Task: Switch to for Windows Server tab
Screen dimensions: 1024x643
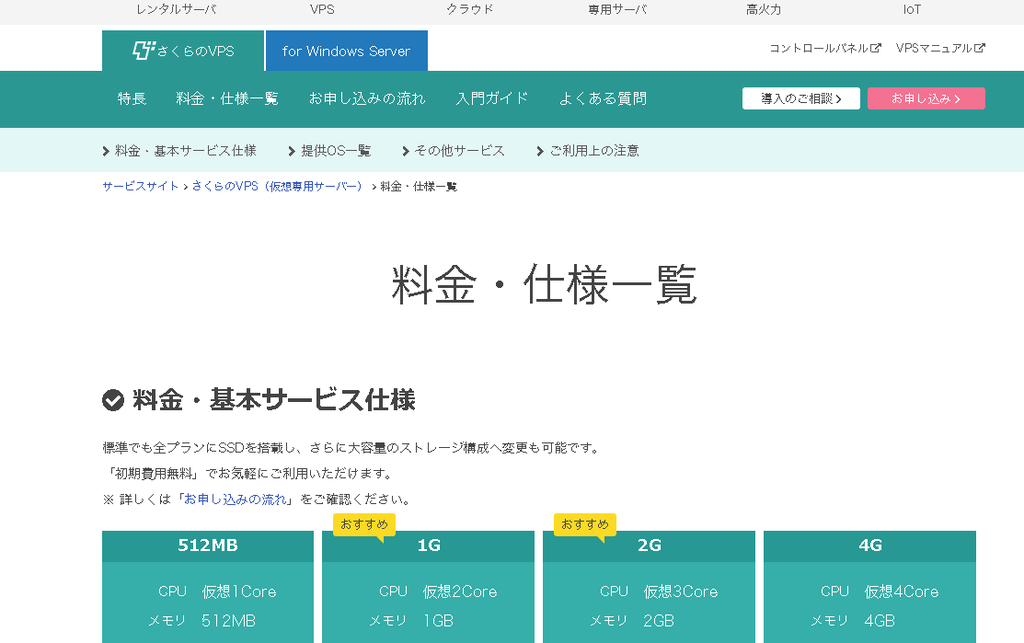Action: (x=346, y=50)
